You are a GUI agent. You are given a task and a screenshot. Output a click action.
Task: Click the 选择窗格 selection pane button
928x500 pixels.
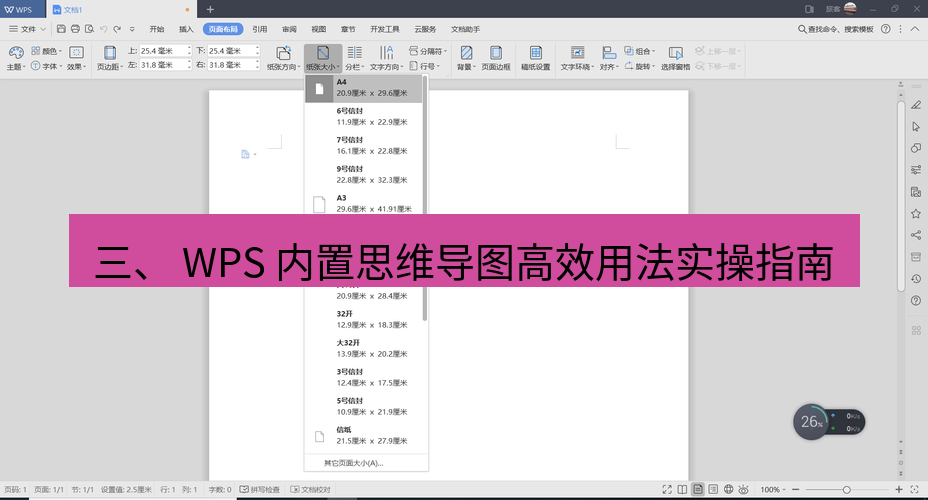(675, 58)
